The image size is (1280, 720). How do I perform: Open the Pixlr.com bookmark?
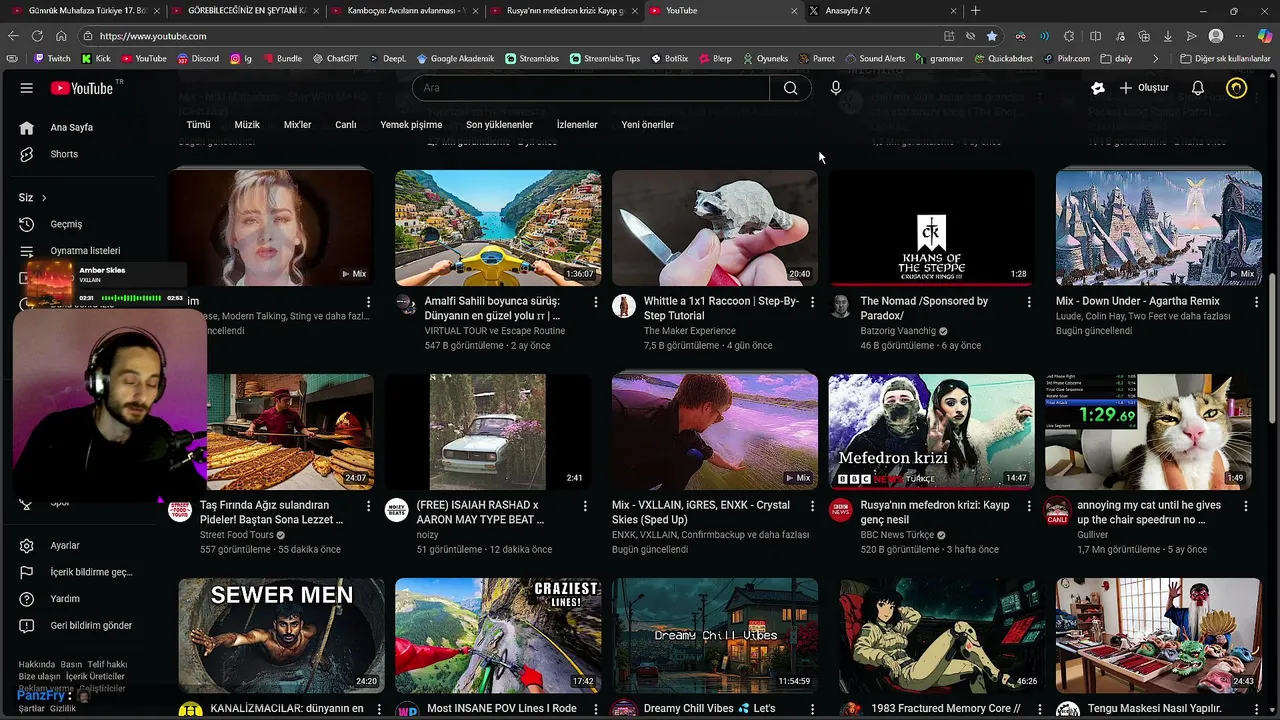click(x=1066, y=58)
